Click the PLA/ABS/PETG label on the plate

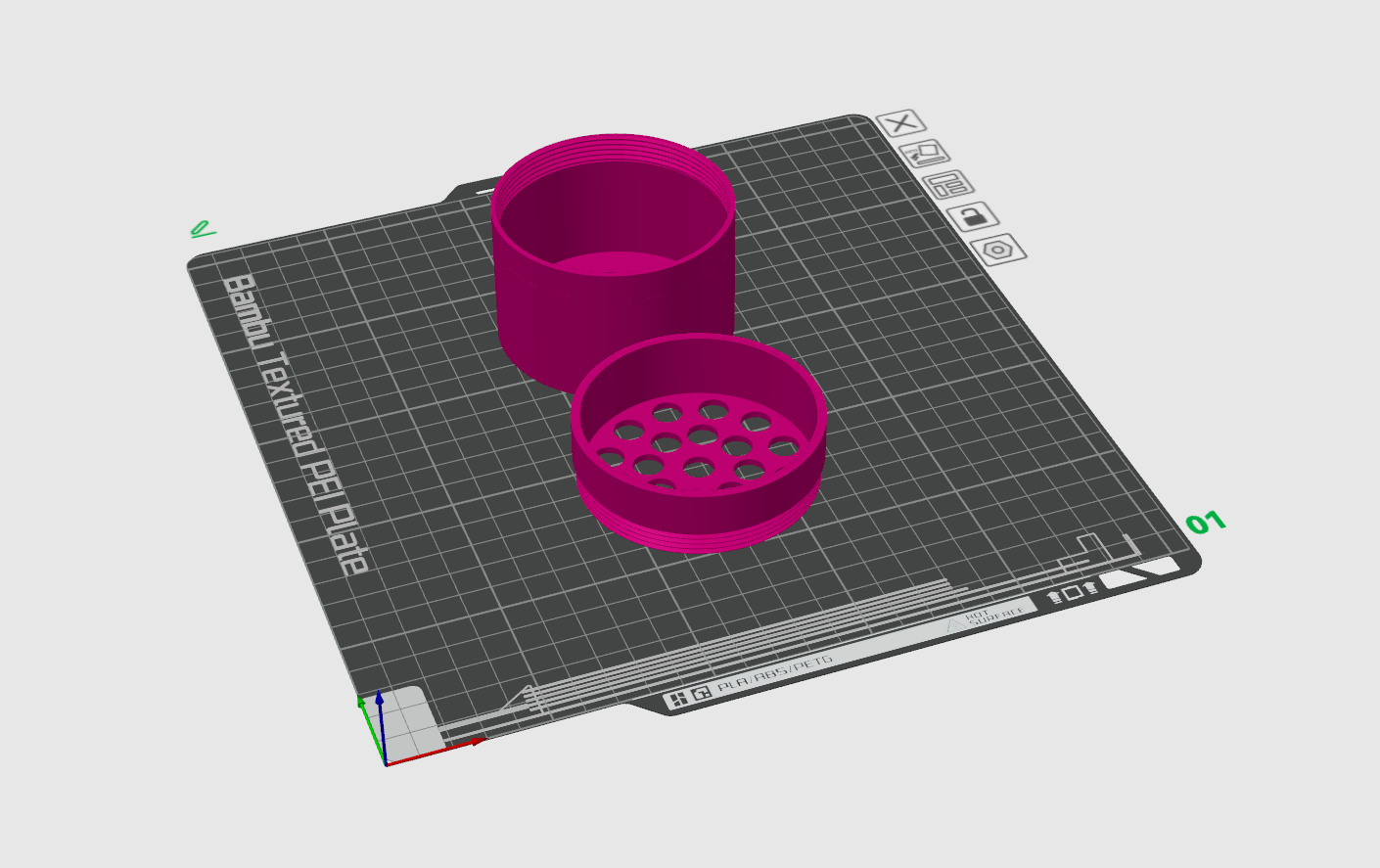[x=773, y=673]
